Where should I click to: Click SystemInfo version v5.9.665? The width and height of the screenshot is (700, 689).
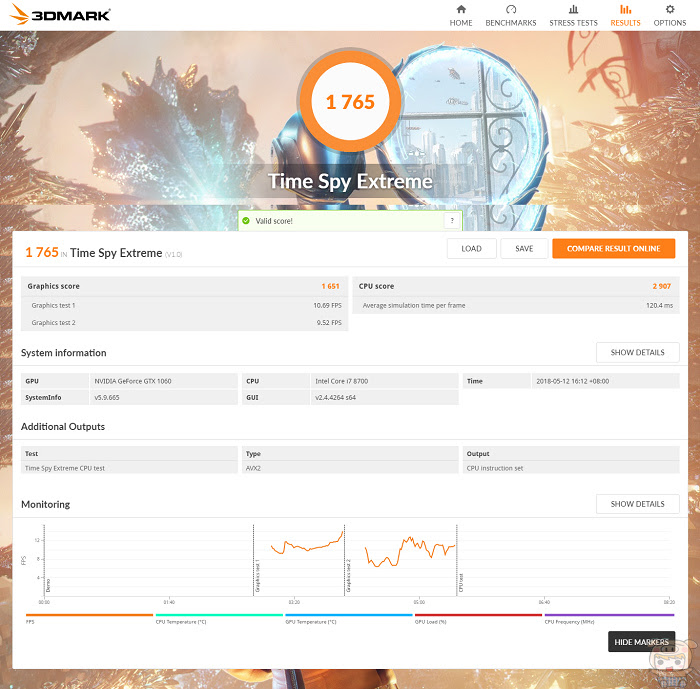click(x=107, y=397)
